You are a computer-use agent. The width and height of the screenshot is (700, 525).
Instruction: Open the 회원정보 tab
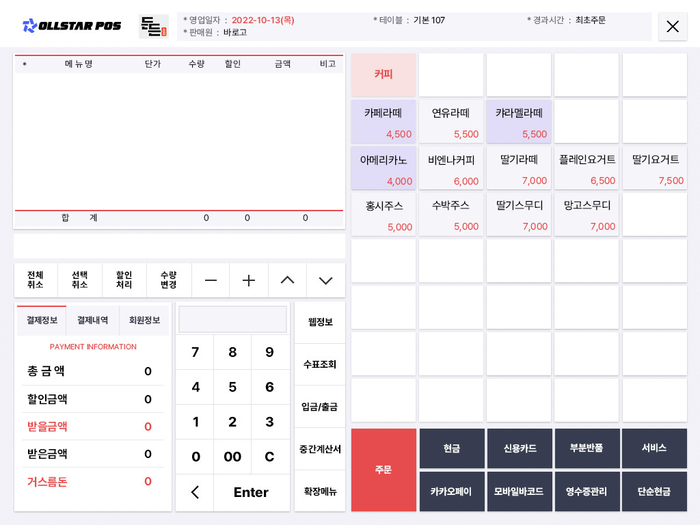click(x=144, y=320)
